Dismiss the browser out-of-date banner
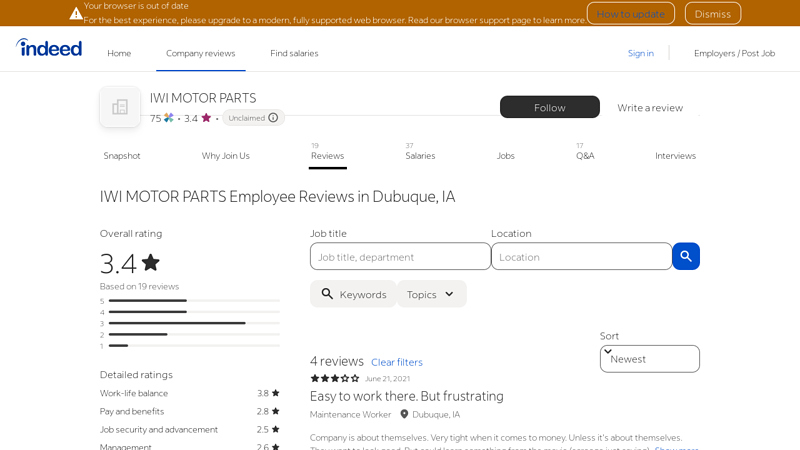The image size is (800, 450). point(713,14)
